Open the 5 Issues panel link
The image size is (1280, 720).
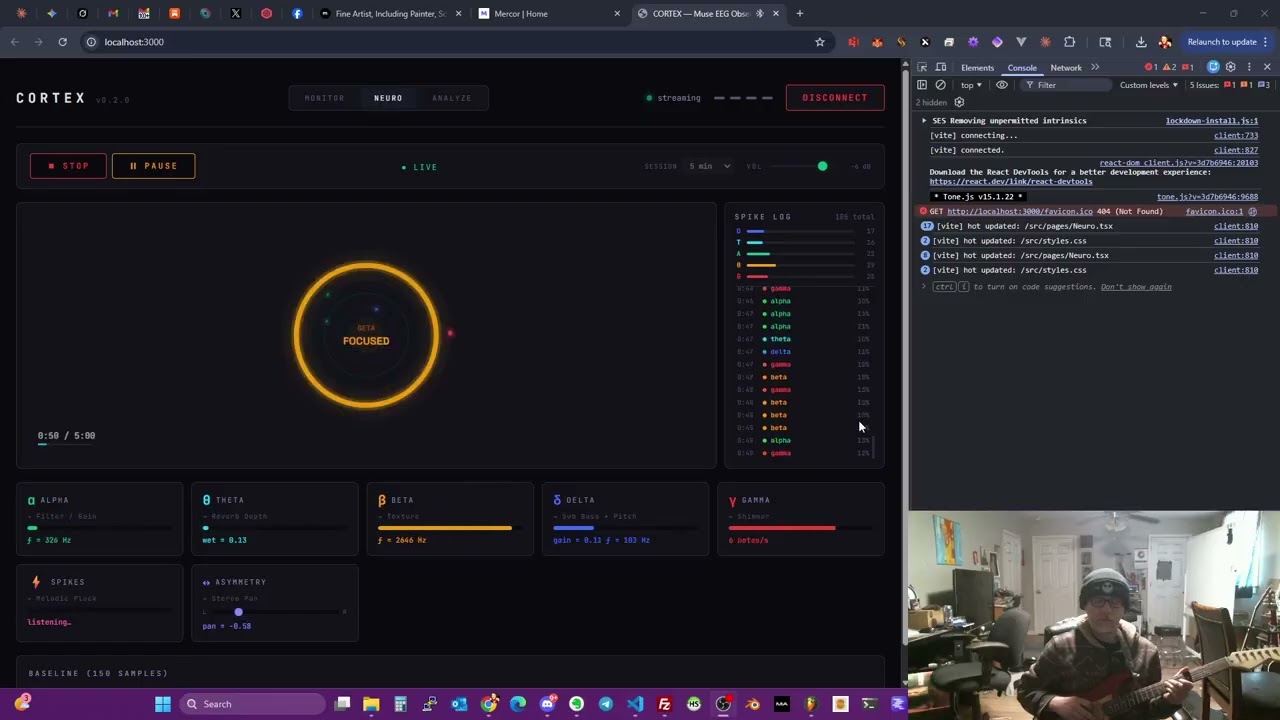pyautogui.click(x=1229, y=85)
